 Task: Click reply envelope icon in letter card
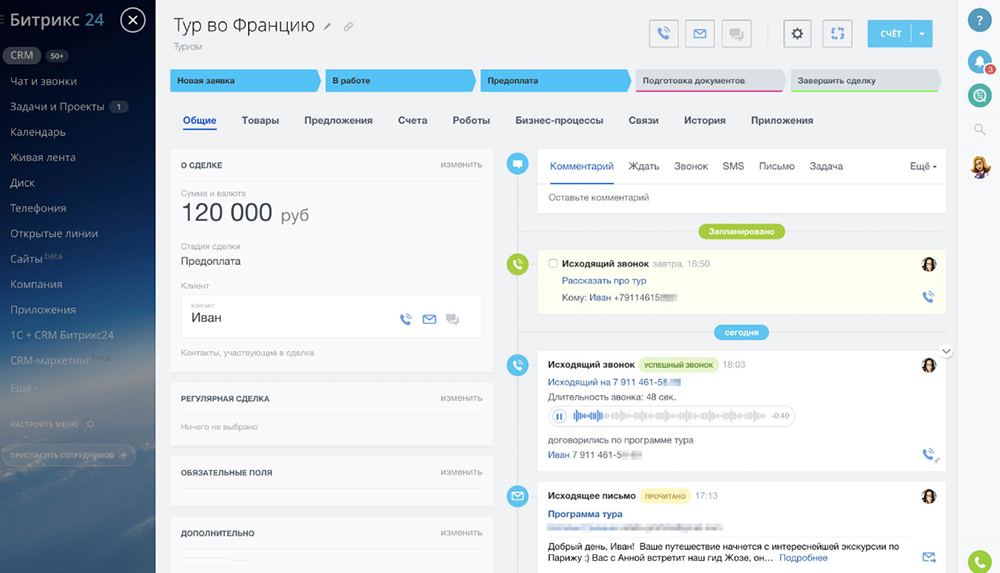click(929, 557)
